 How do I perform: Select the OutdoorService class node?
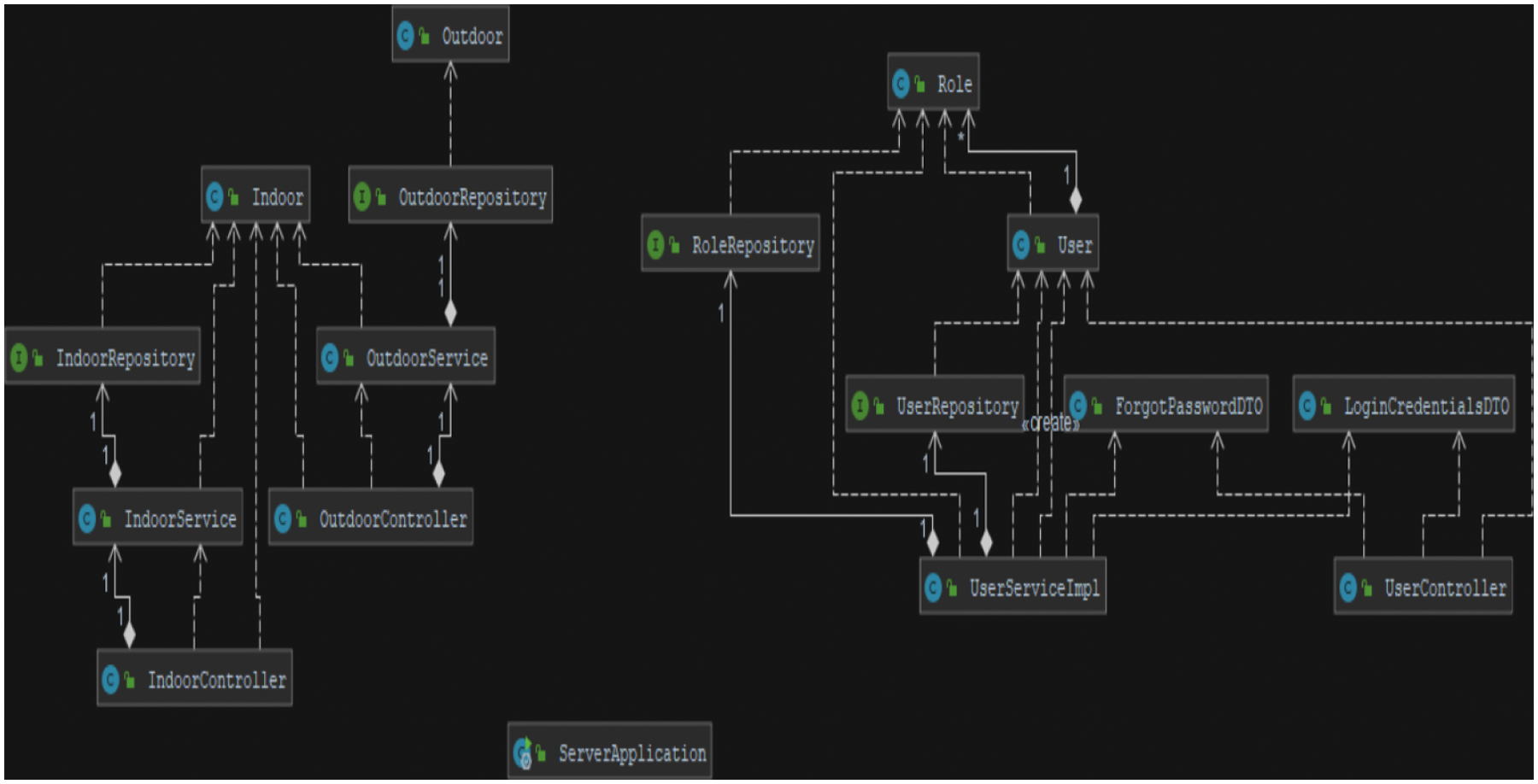coord(406,358)
